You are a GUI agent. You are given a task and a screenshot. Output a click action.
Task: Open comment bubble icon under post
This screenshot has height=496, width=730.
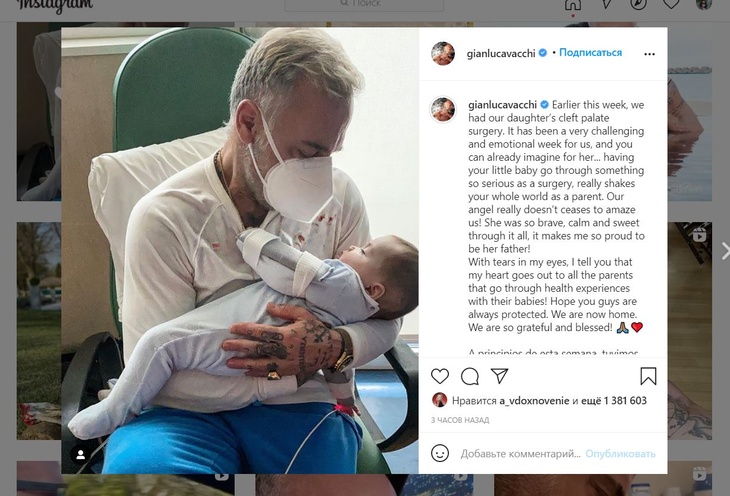pyautogui.click(x=470, y=376)
